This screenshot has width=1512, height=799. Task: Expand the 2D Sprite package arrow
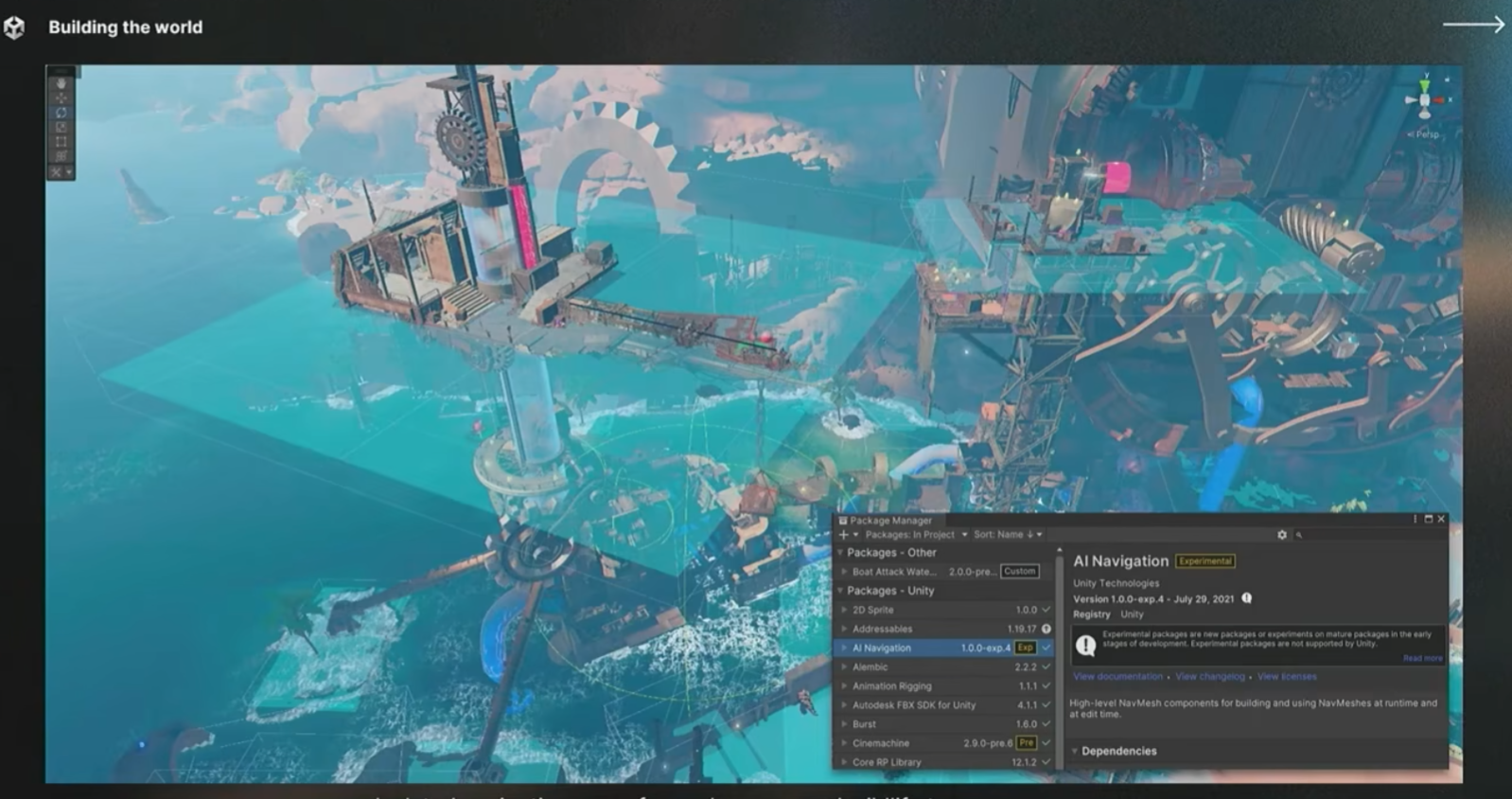(845, 610)
